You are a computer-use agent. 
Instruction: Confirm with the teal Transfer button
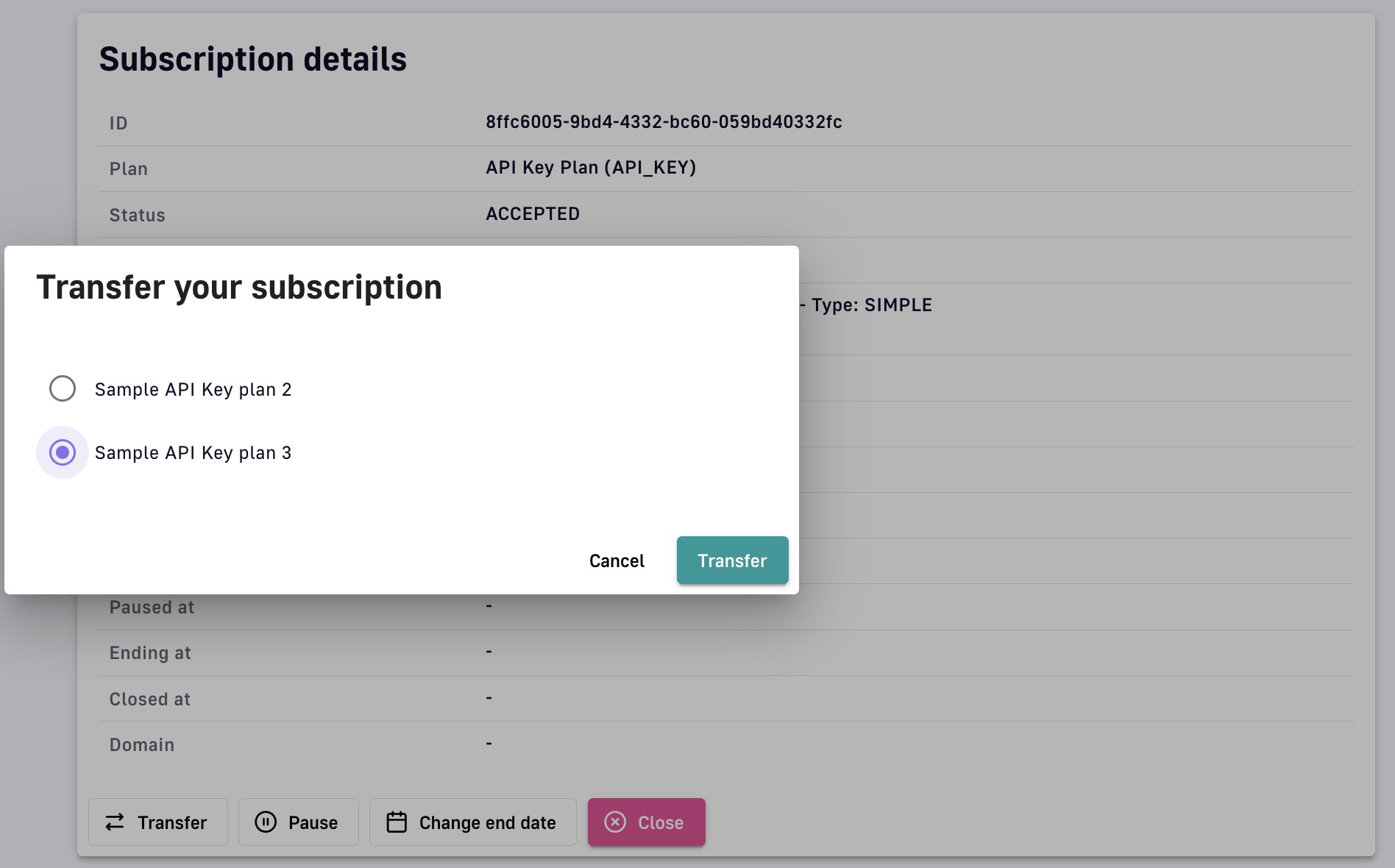(x=732, y=561)
